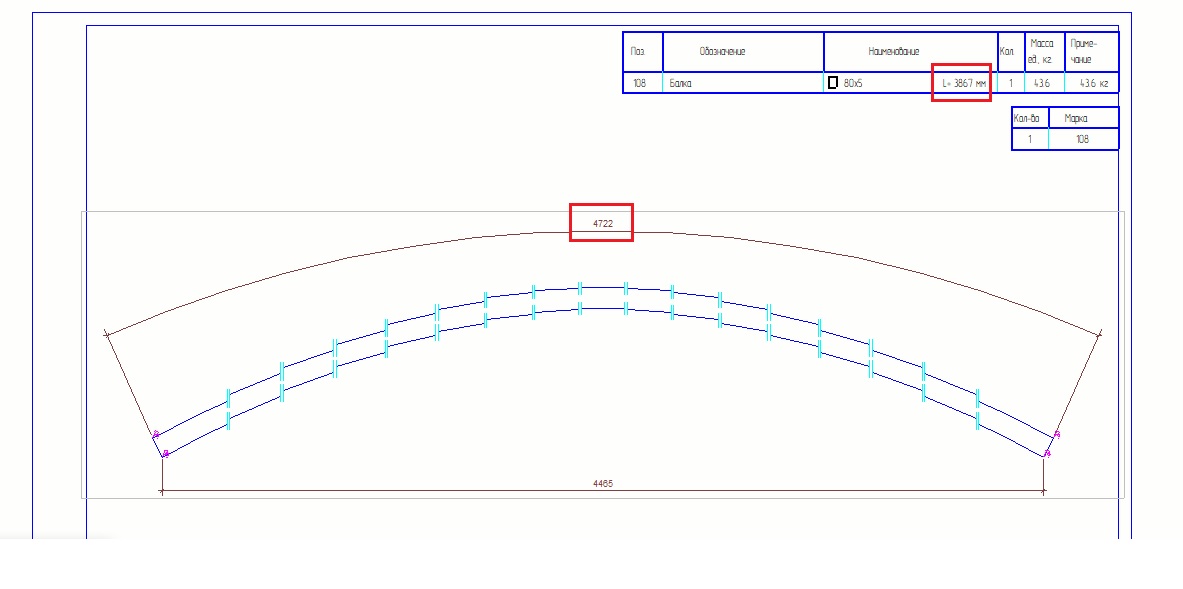Screen dimensions: 1183x589
Task: Click the square profile symbol beside 80x5
Action: [833, 82]
